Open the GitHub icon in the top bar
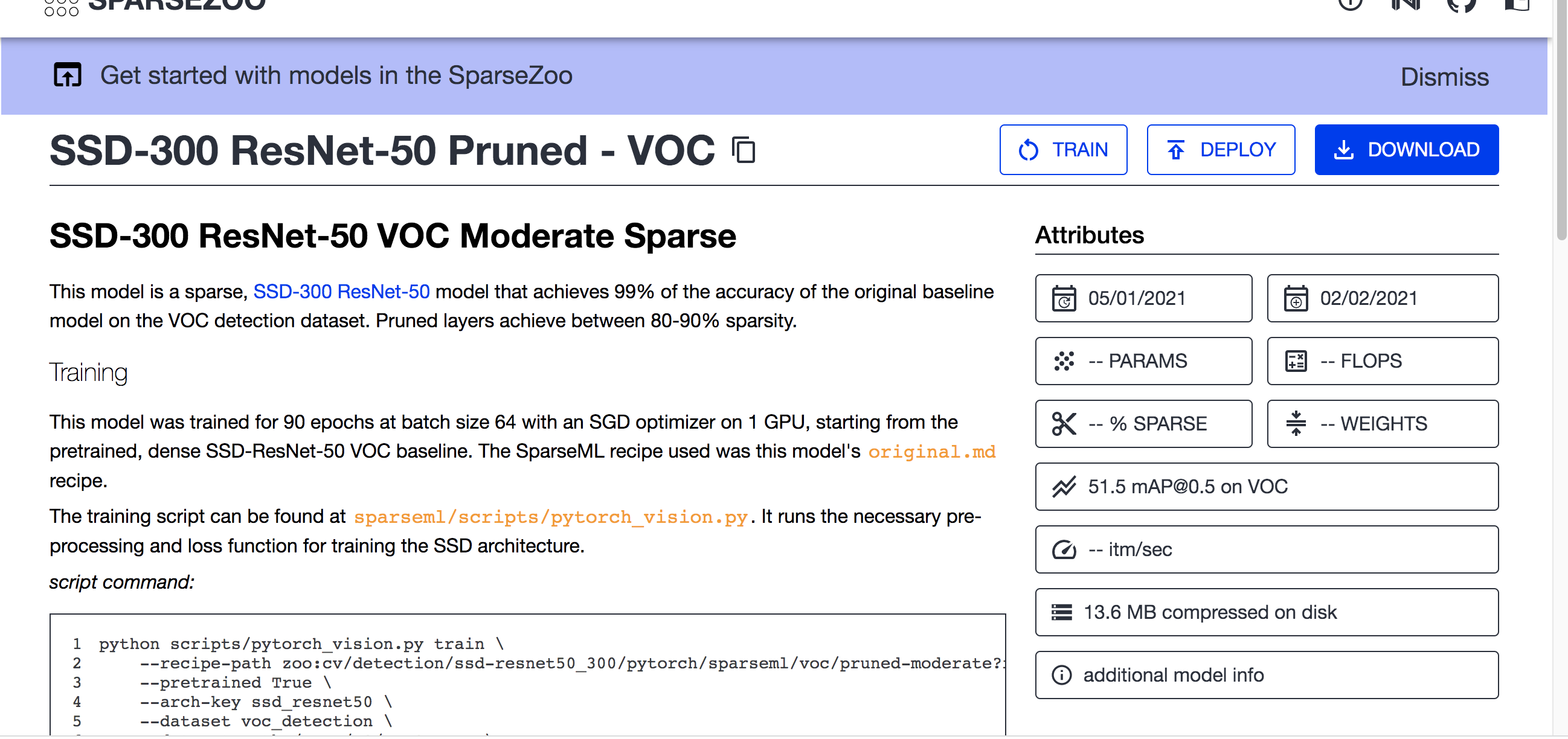1568x739 pixels. tap(1462, 5)
